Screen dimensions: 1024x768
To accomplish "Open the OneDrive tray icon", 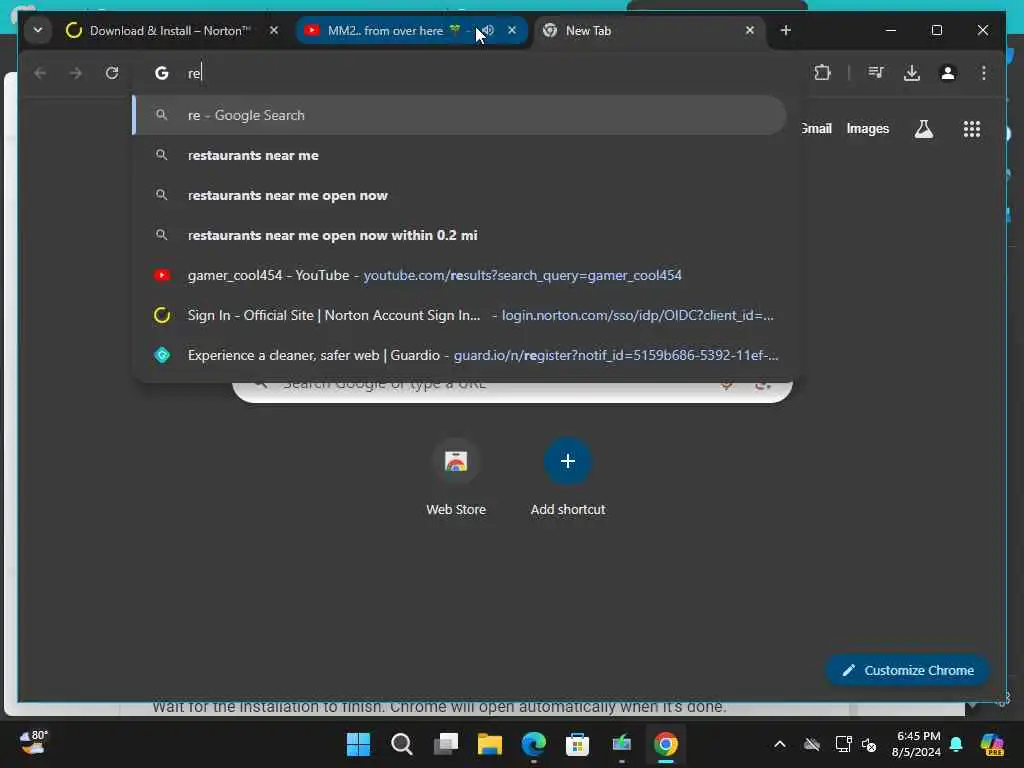I will (x=812, y=744).
